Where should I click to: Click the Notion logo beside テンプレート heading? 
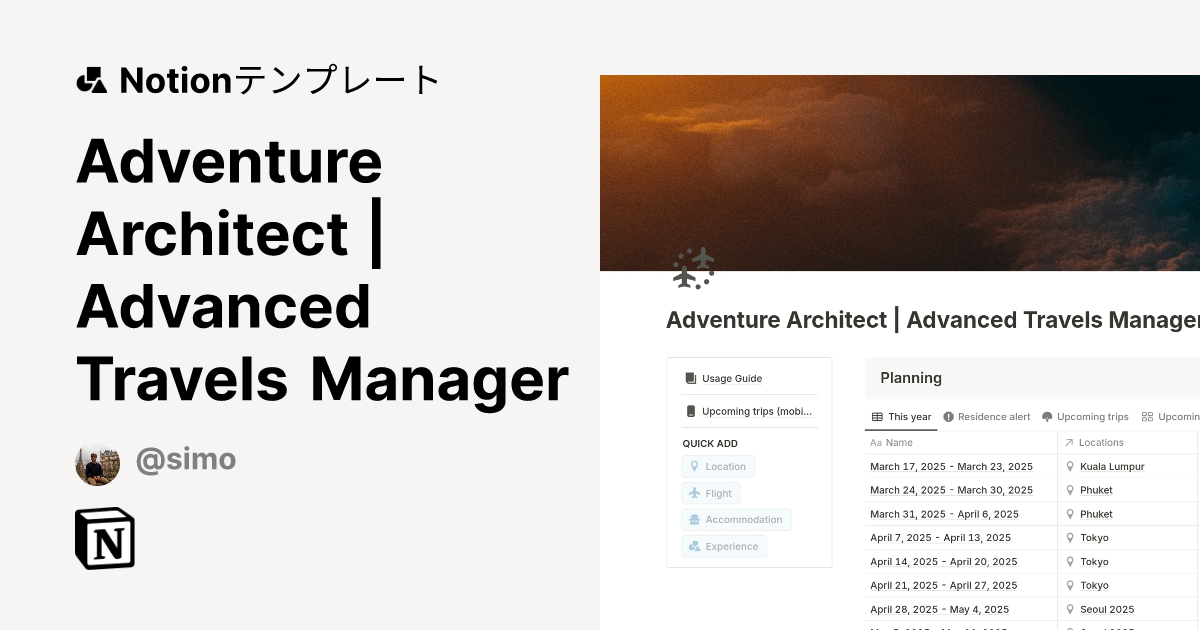pos(91,79)
